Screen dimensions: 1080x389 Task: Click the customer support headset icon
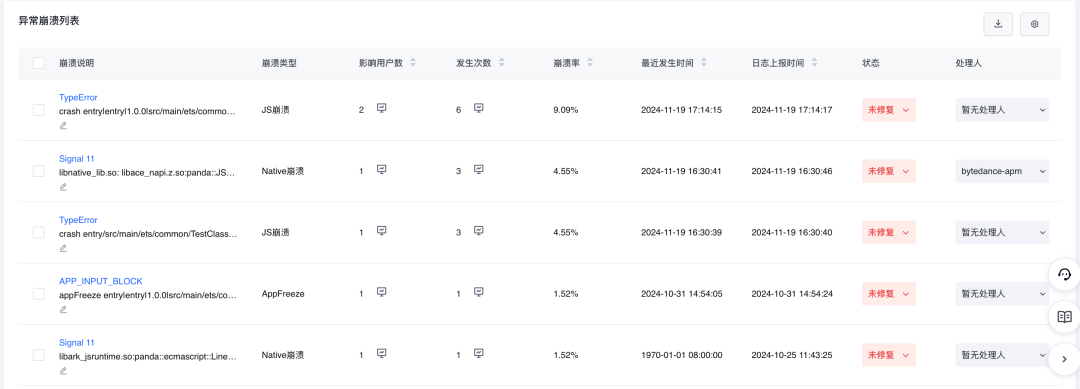tap(1064, 275)
